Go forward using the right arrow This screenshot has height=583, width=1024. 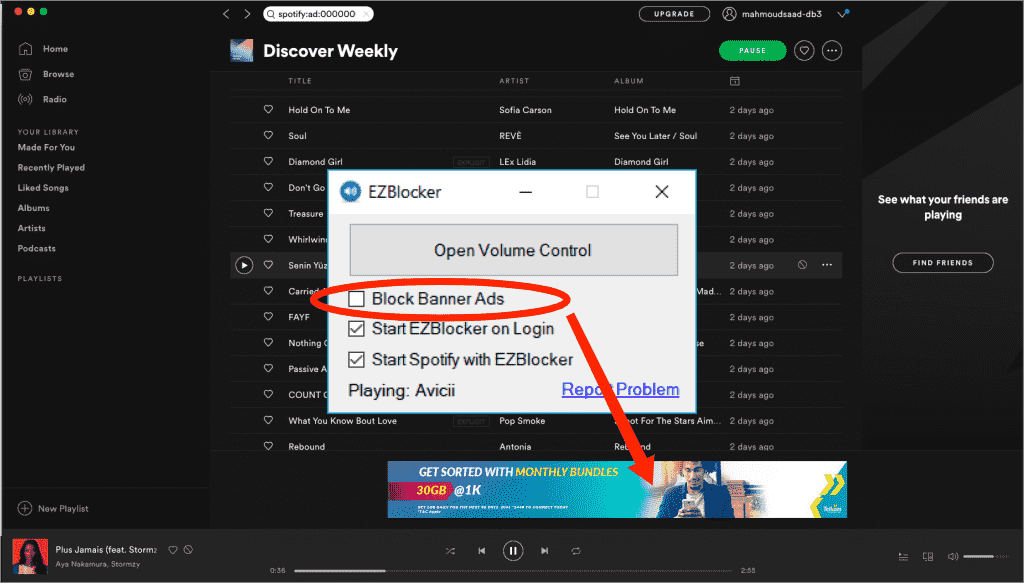tap(247, 14)
